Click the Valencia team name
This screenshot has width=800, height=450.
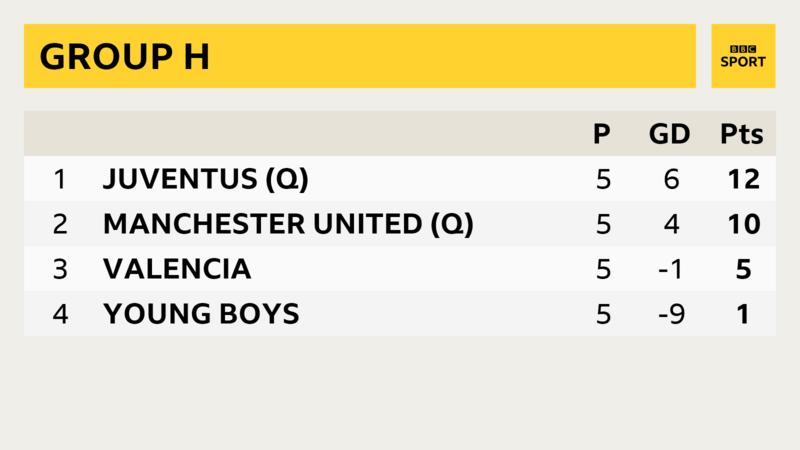point(177,269)
